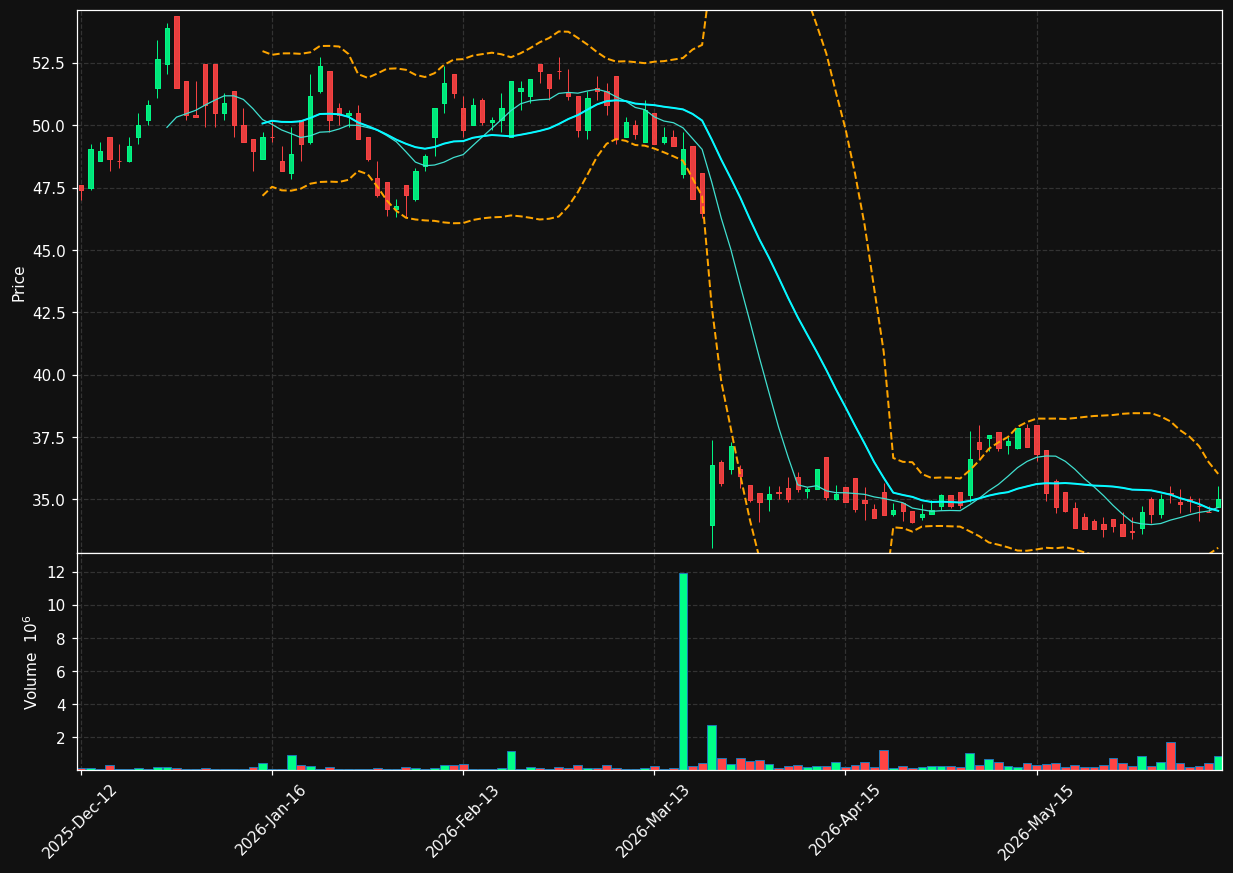Click the 35.0 price axis label

(x=48, y=500)
